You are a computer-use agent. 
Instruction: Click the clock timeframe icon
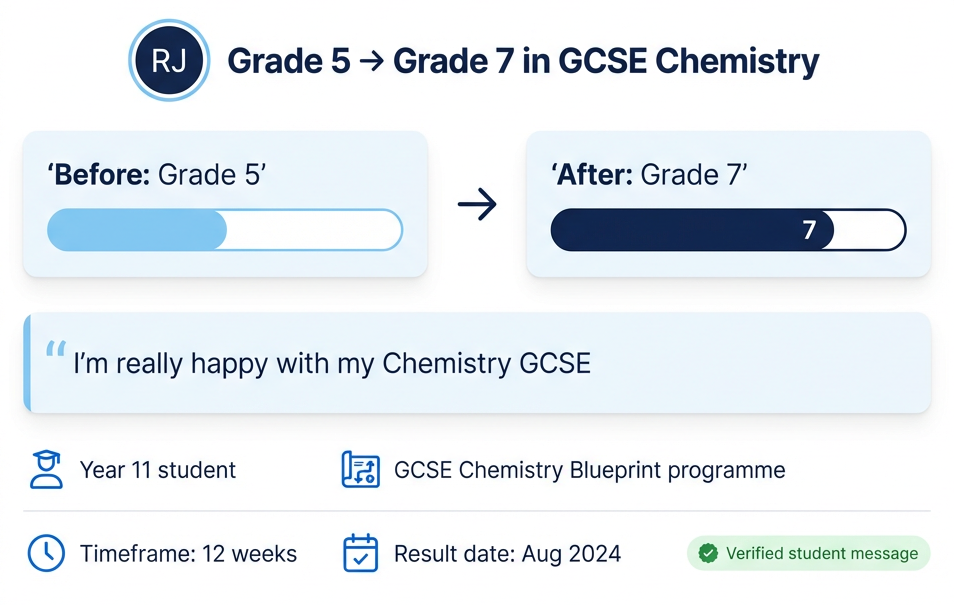tap(46, 553)
